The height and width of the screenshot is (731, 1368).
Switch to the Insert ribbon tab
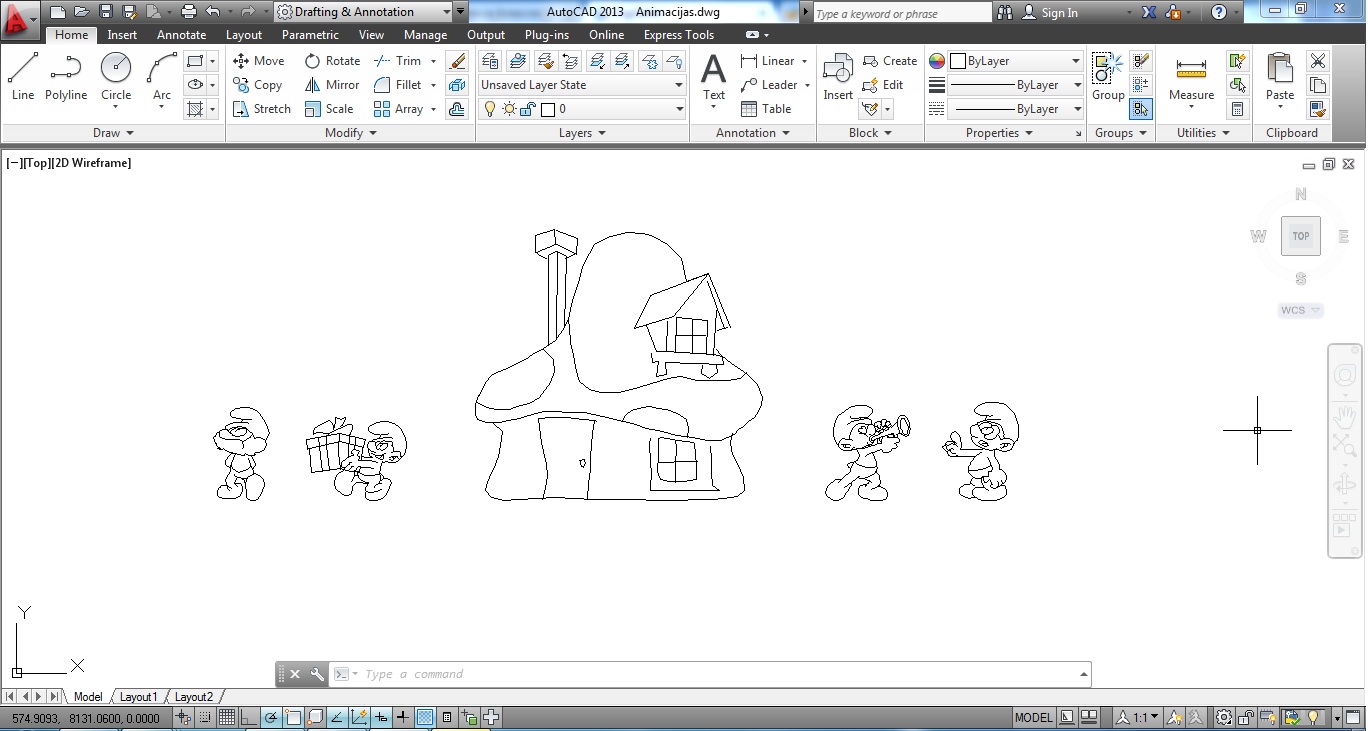click(122, 35)
